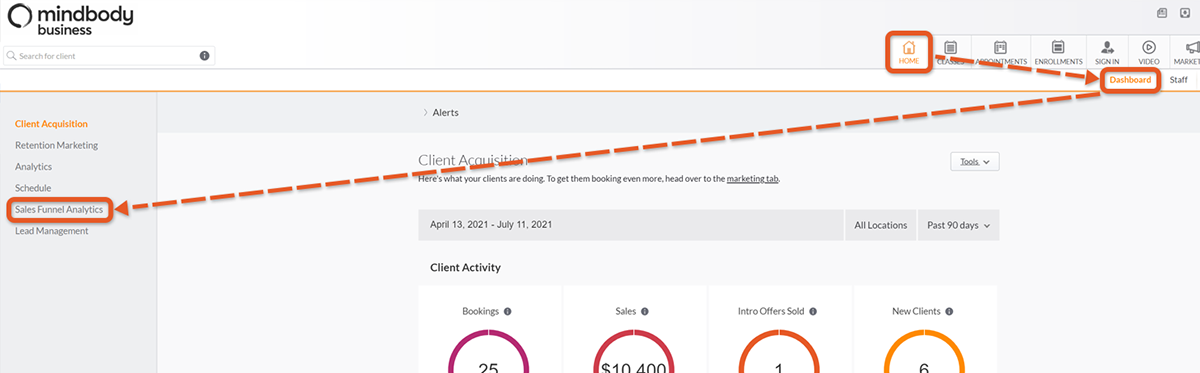Click the Client Activity heading
1200x373 pixels.
tap(465, 268)
